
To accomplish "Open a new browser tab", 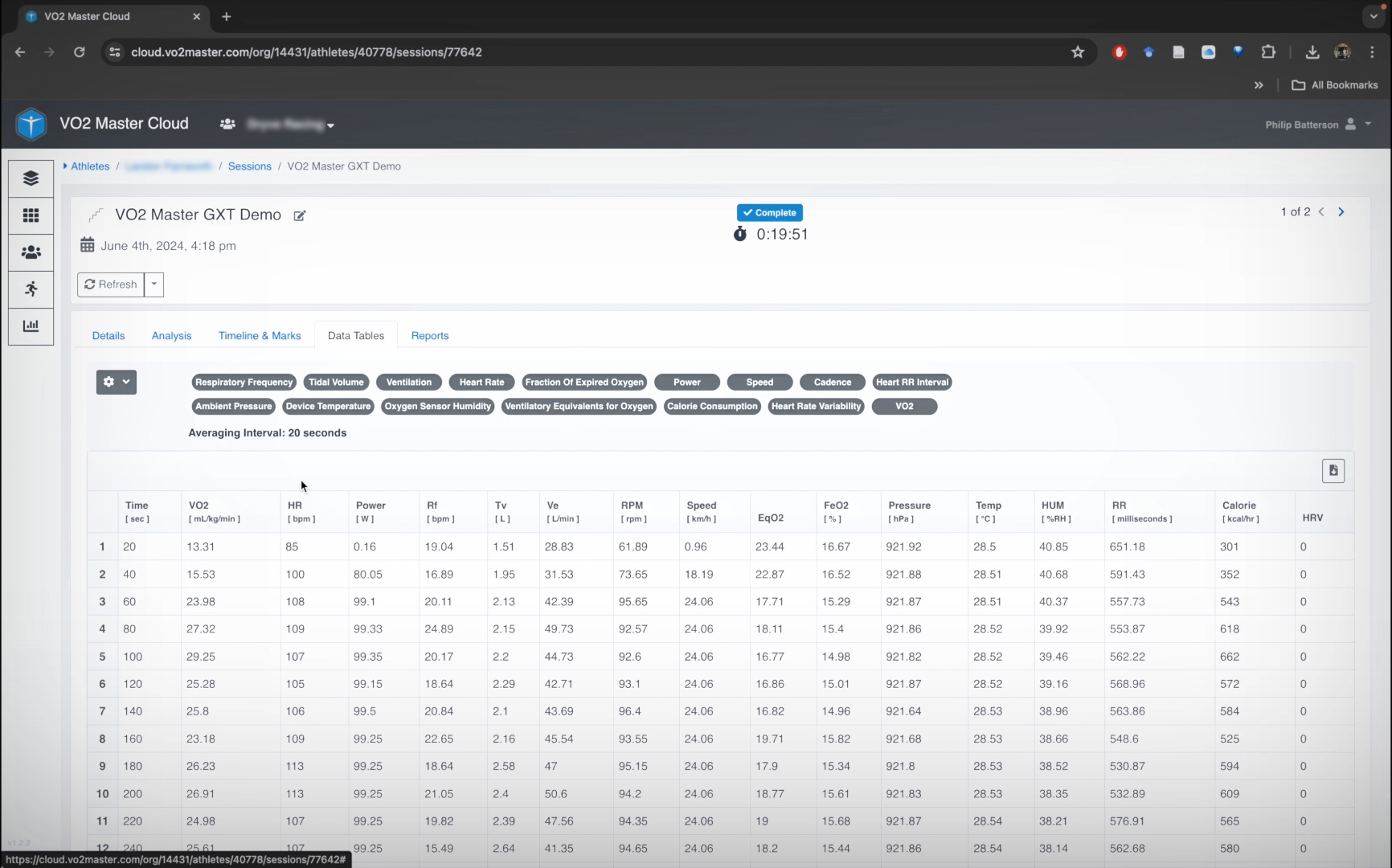I will [x=227, y=16].
